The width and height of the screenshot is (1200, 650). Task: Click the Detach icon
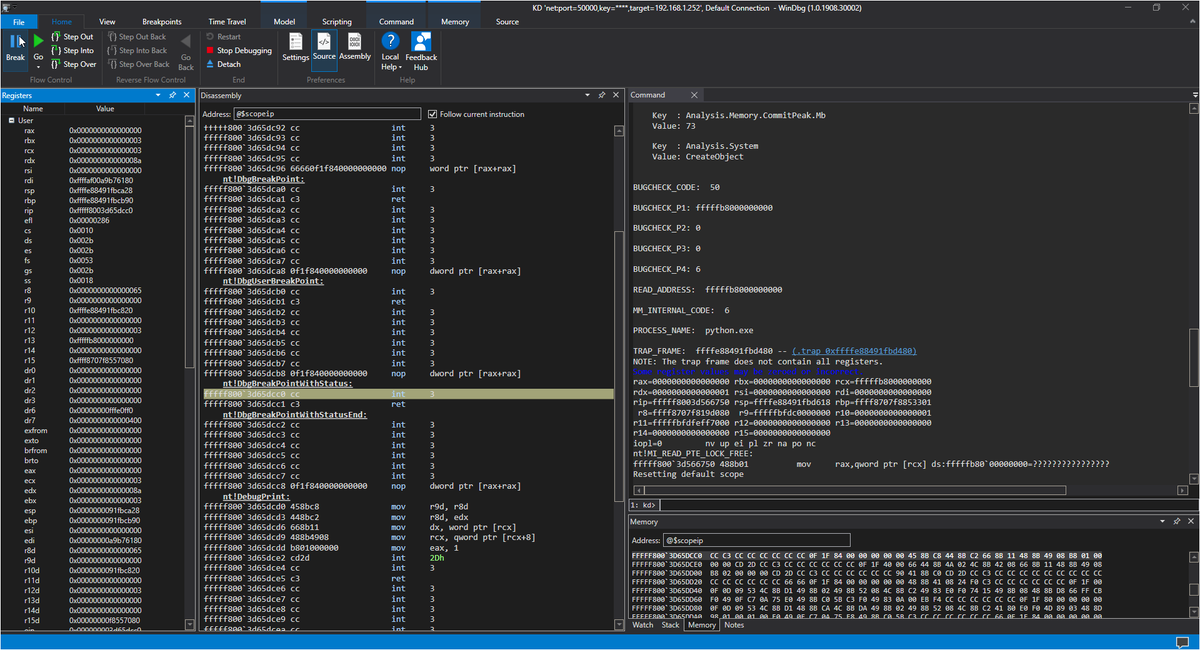coord(209,64)
